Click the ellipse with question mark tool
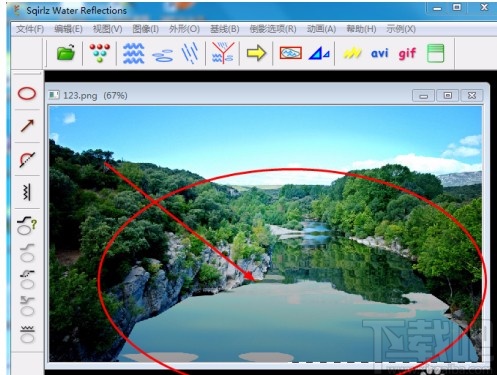Viewport: 497px width, 375px height. pos(27,225)
